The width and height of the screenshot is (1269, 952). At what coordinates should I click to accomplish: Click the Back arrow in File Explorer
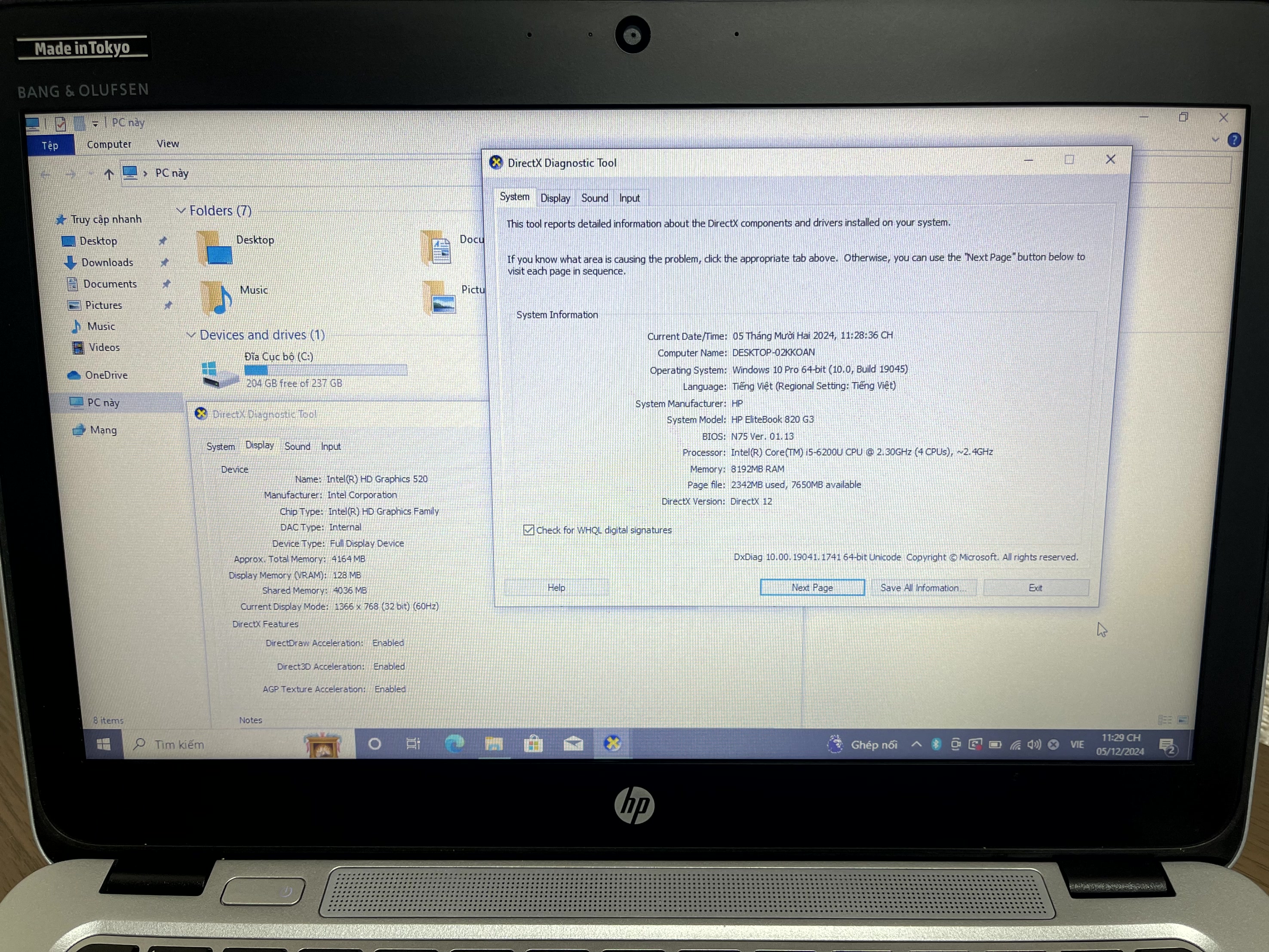point(45,174)
